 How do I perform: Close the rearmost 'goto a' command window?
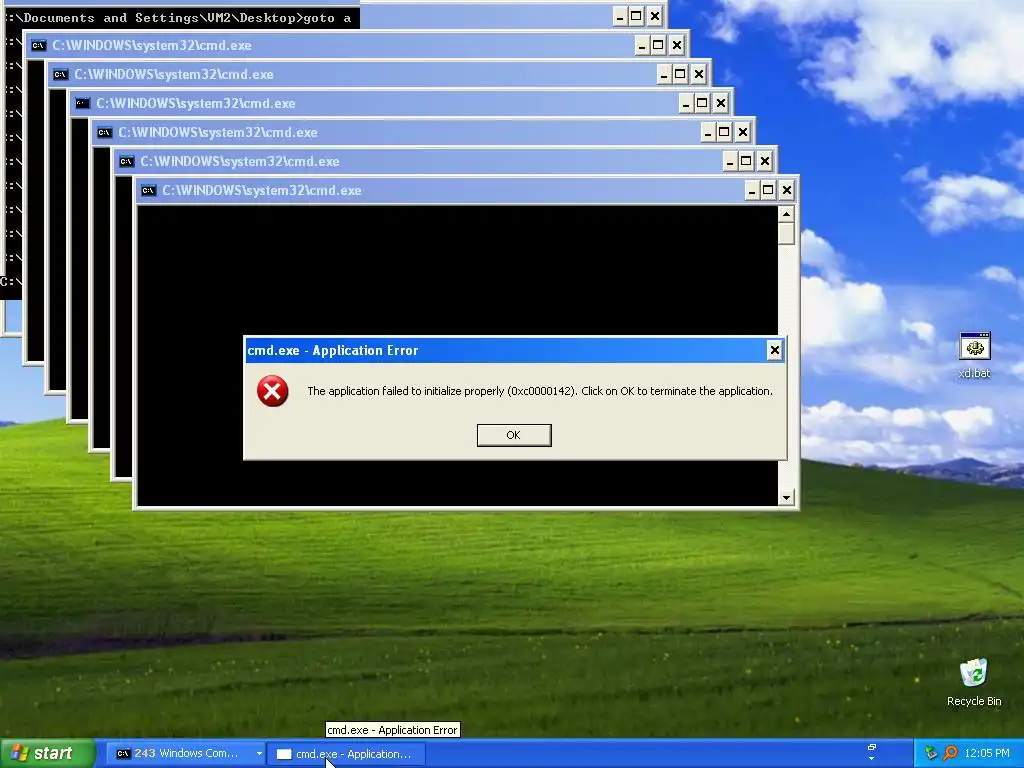[654, 16]
